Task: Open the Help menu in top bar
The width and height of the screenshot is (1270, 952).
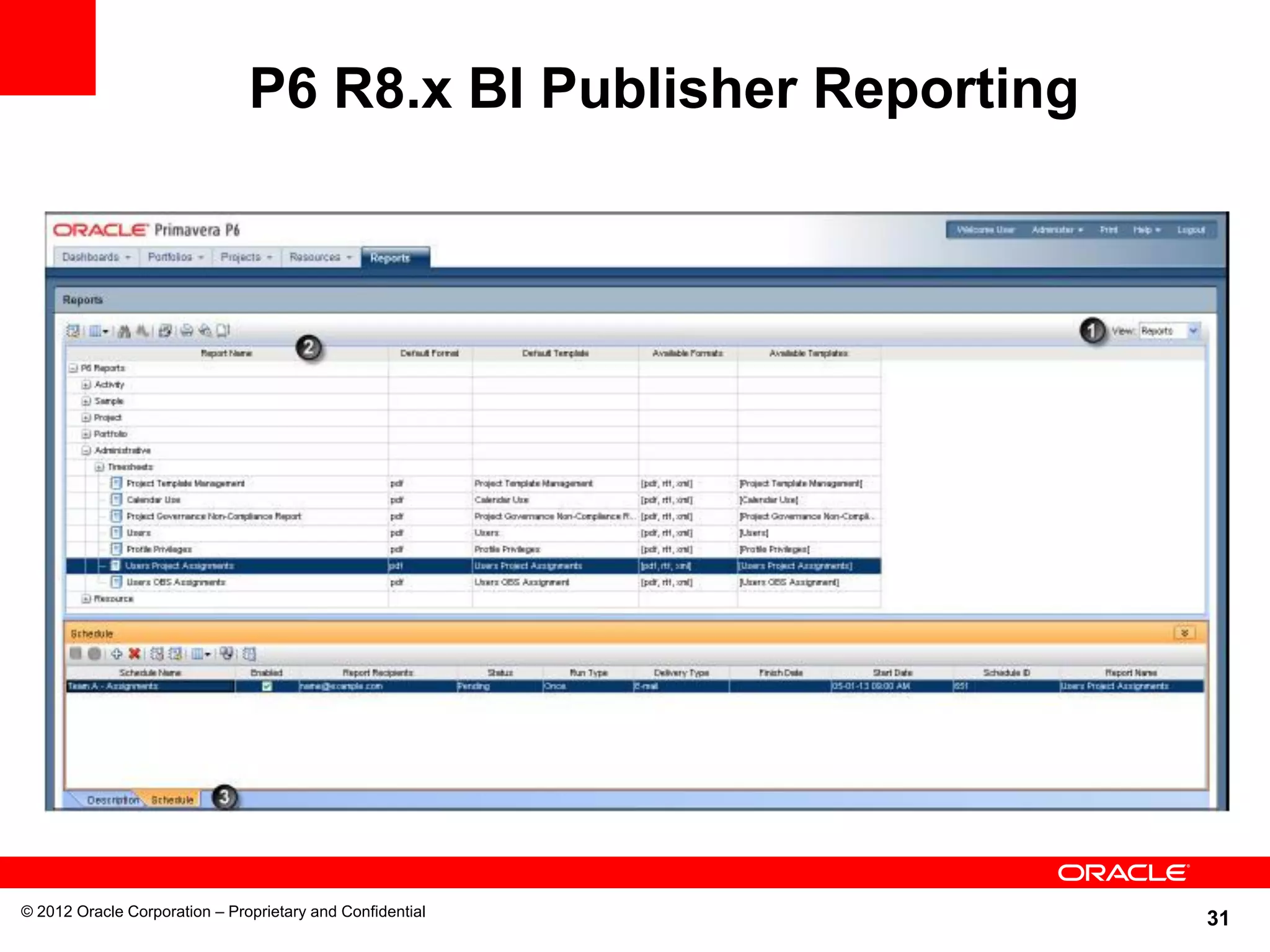Action: 1147,230
